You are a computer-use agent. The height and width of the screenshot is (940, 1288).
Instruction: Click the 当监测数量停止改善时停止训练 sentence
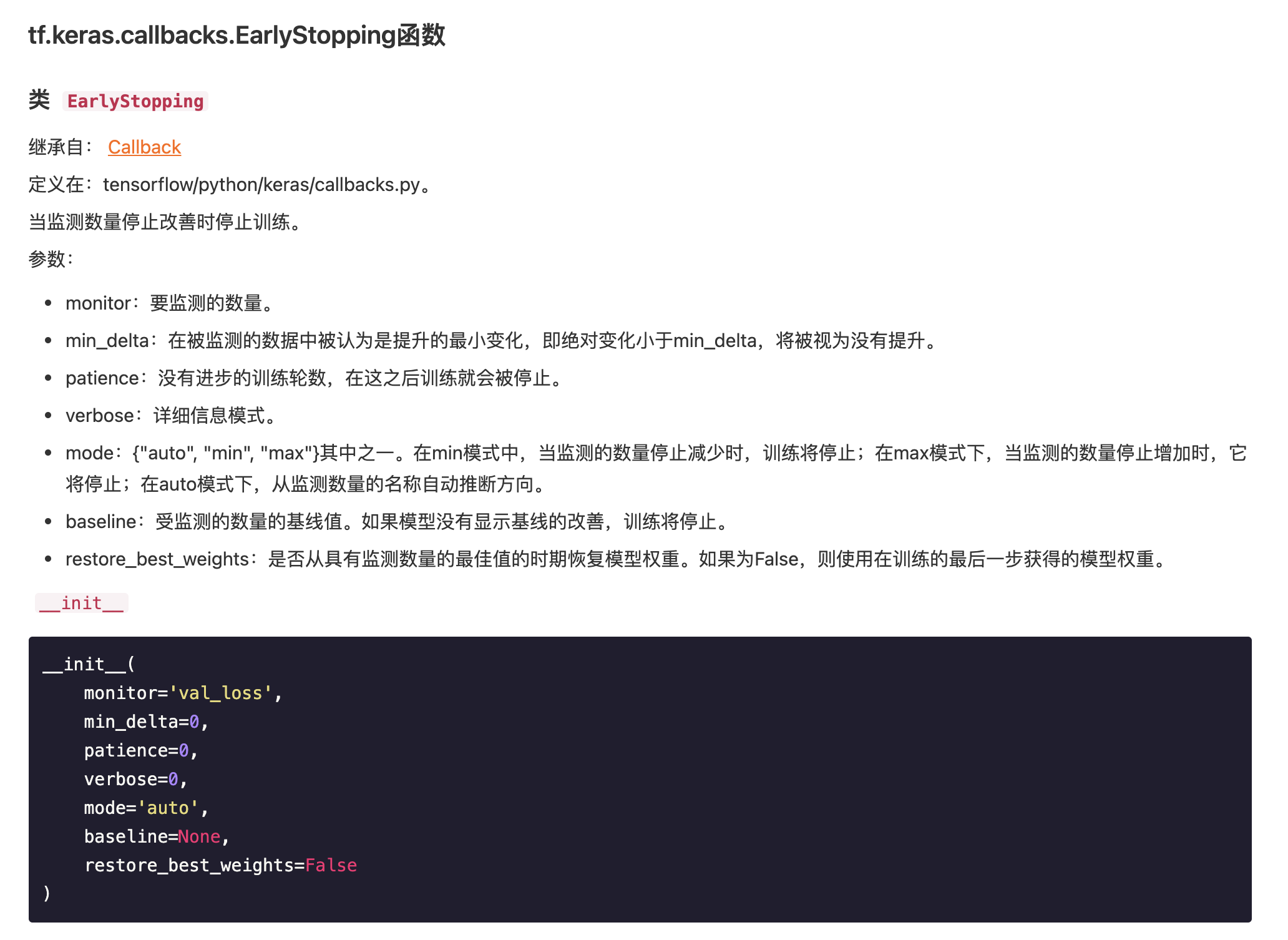(x=165, y=222)
